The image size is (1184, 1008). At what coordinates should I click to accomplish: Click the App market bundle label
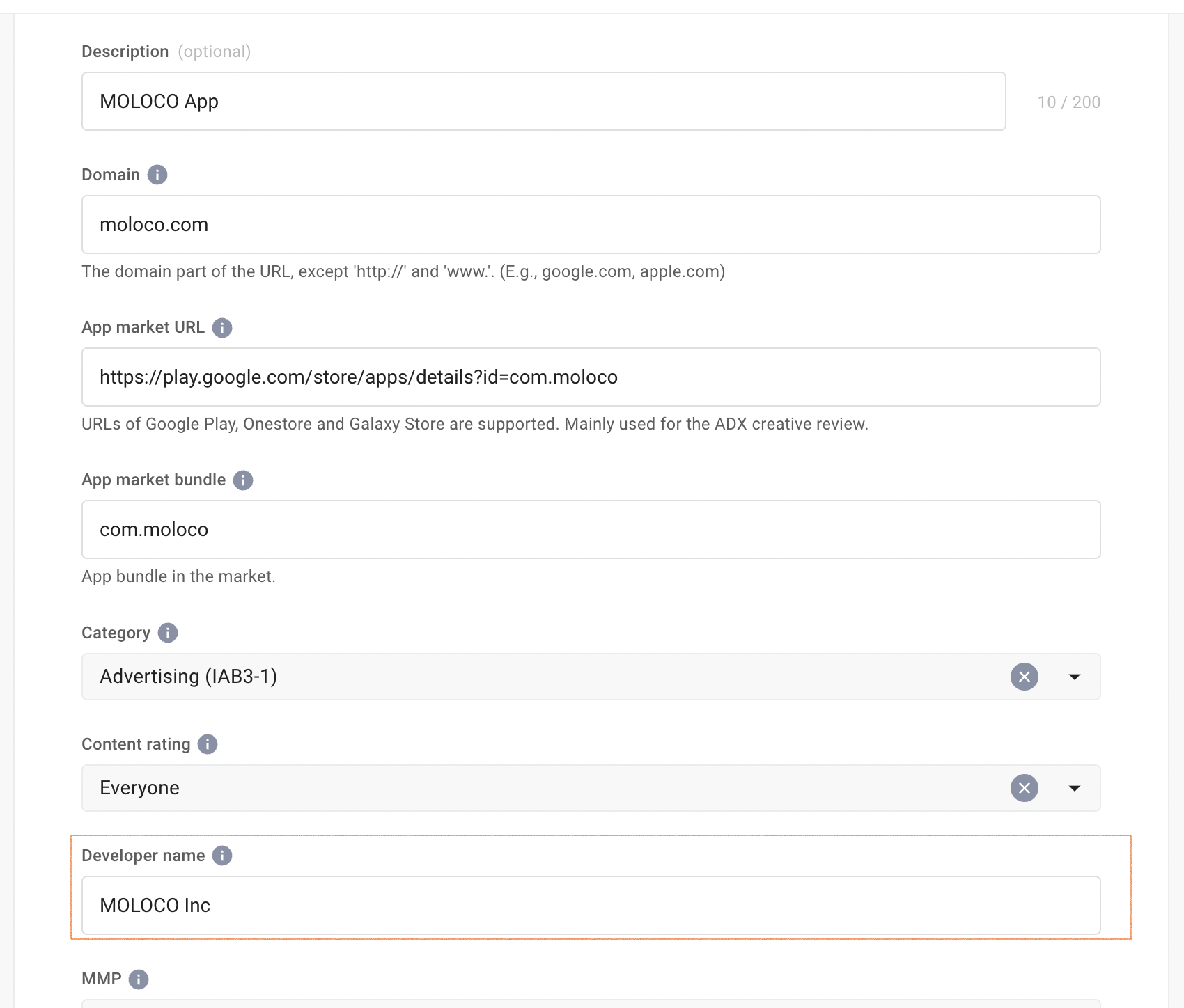(x=154, y=480)
